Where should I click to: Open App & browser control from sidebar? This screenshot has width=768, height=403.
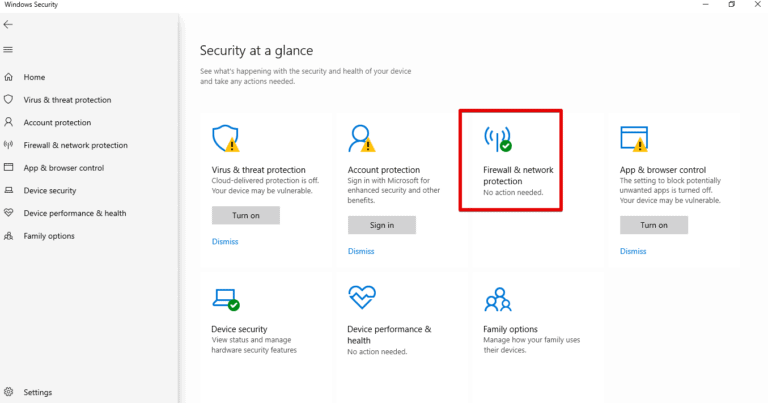pos(64,167)
